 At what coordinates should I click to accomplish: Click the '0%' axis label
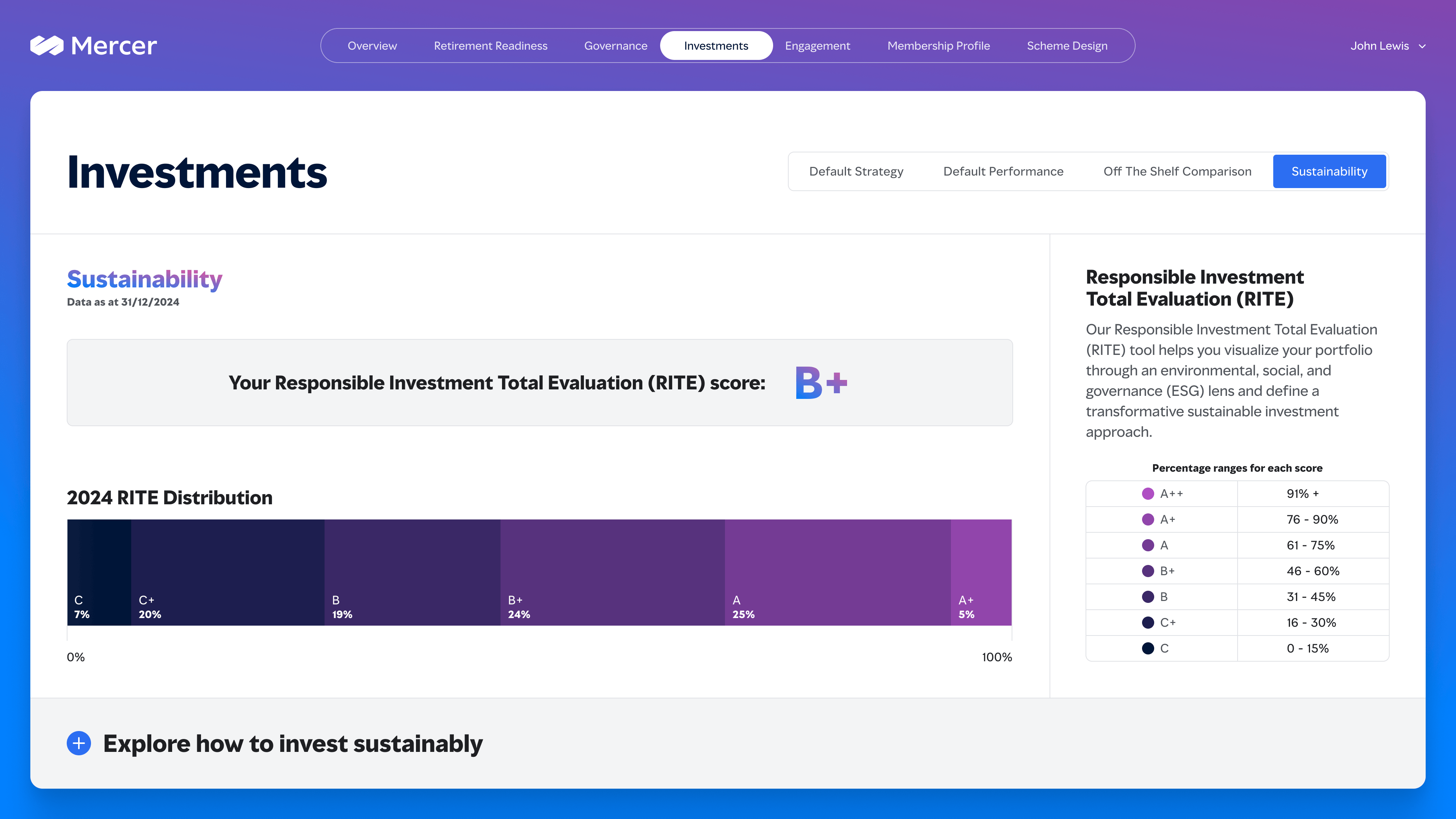point(76,657)
